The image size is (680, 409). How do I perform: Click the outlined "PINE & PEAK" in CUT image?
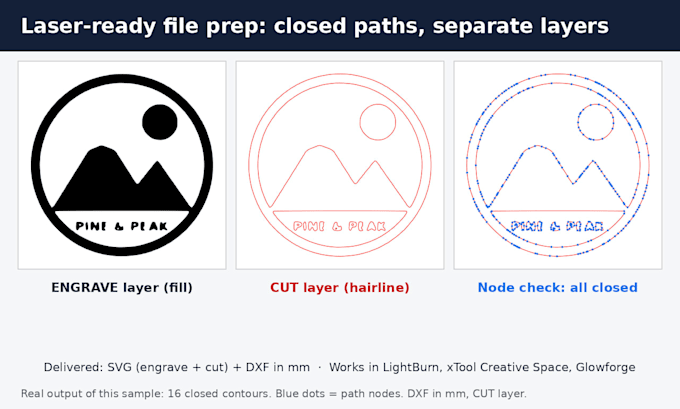340,226
